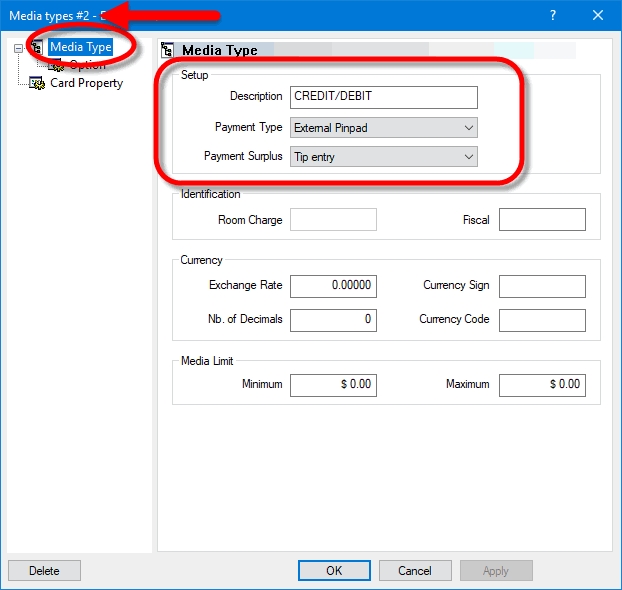Select the Media Limit Maximum field
622x590 pixels.
click(x=542, y=385)
